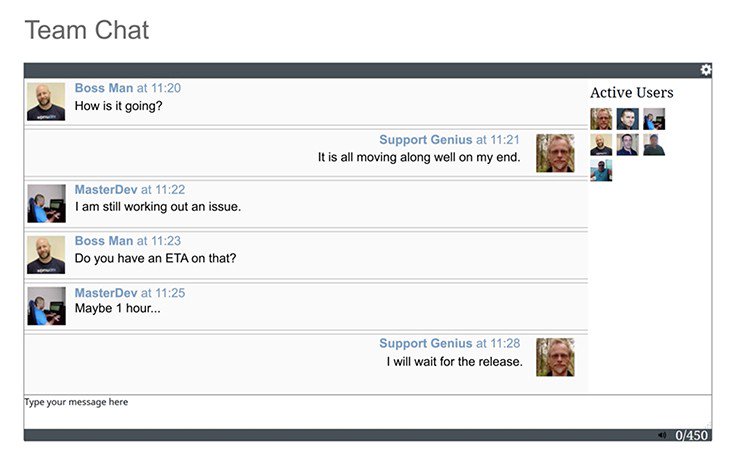Viewport: 735px width, 470px height.
Task: Click in the 'Type your message here' field
Action: 368,412
